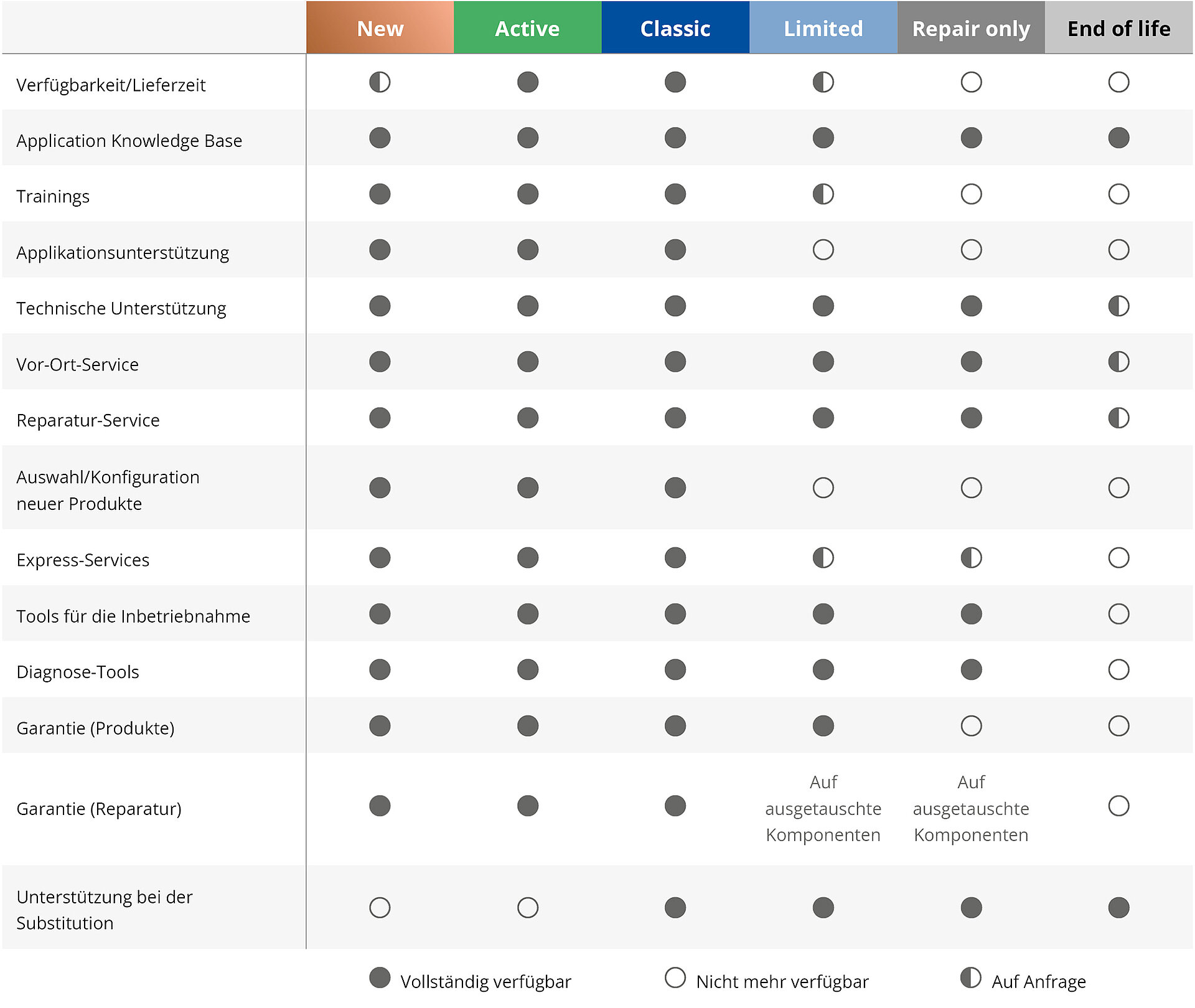Select the Classic column header
The height and width of the screenshot is (1008, 1195).
pos(675,29)
